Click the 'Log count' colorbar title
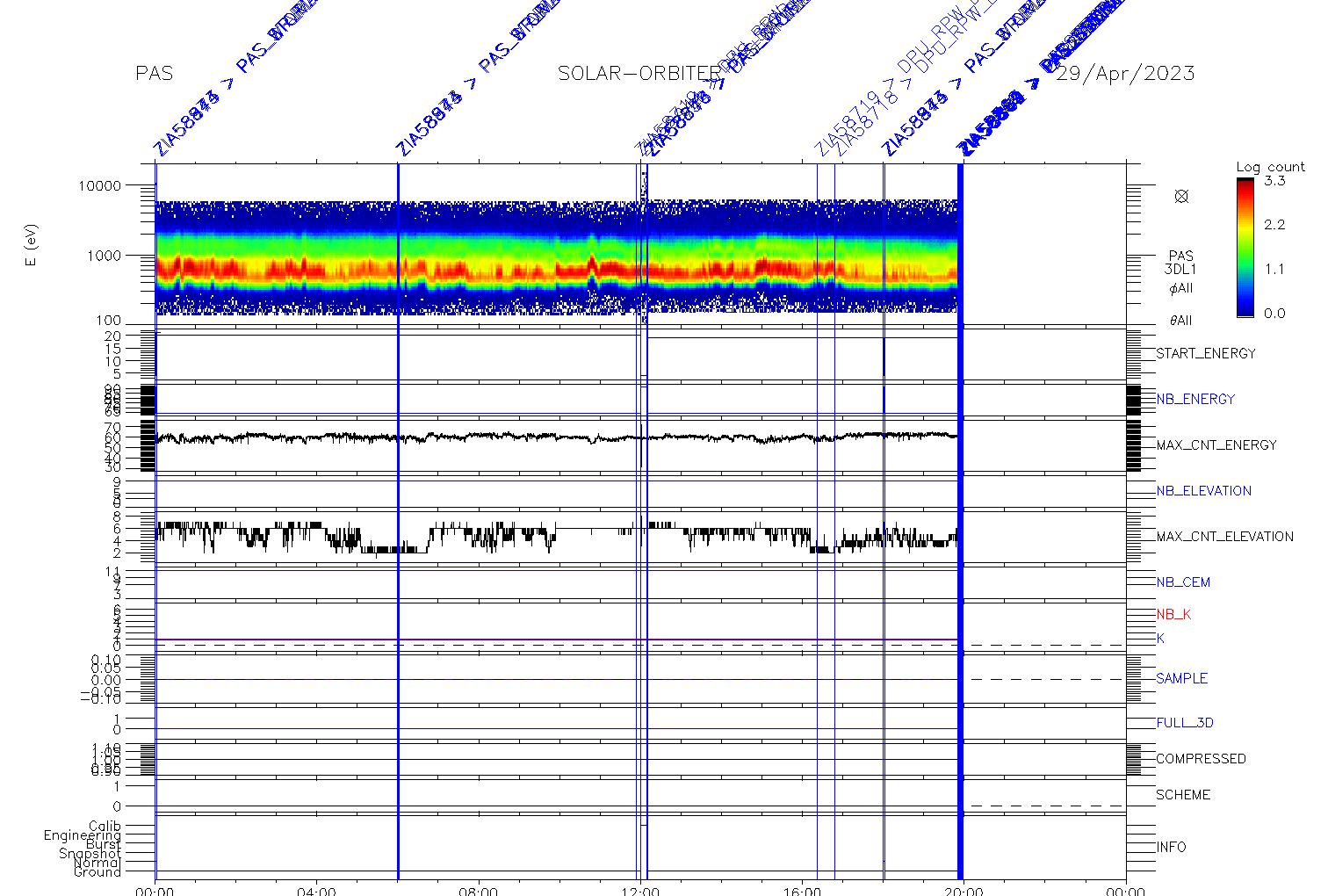 1270,167
